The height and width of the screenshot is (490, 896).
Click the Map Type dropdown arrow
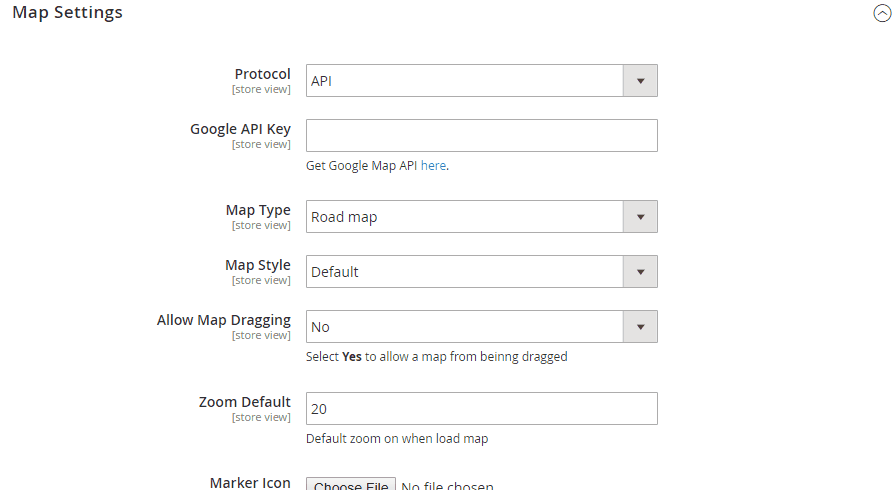pos(640,217)
